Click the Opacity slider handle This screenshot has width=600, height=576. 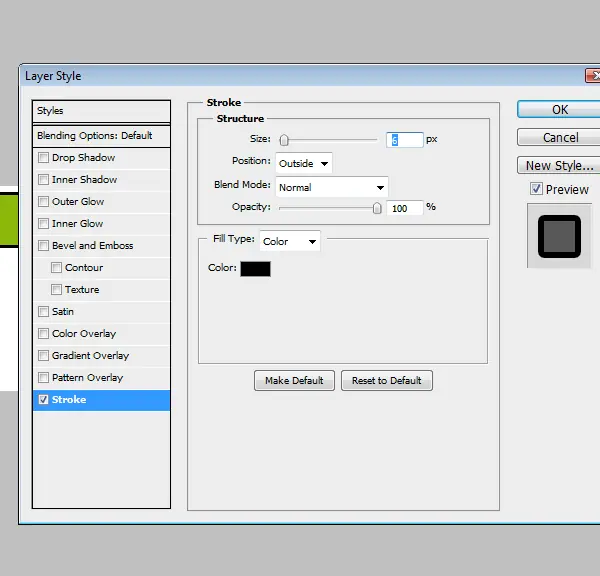pos(377,208)
